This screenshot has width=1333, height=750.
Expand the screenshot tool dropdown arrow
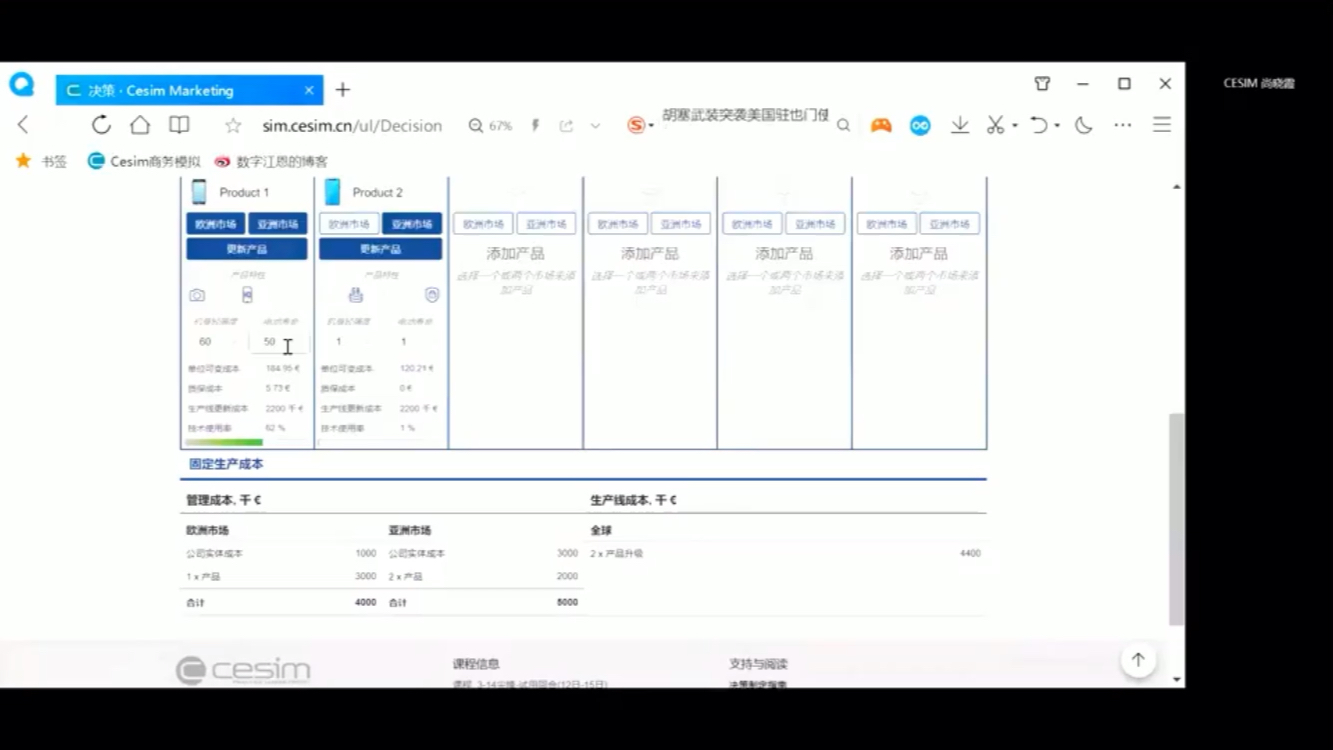click(x=1014, y=126)
